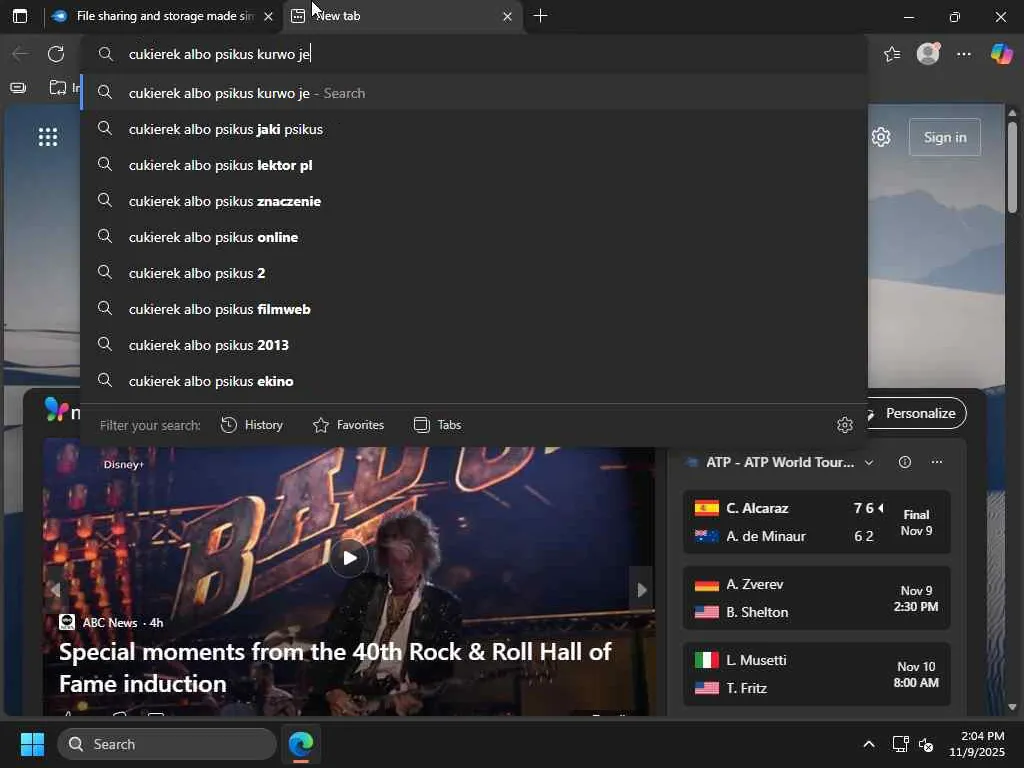Open the Zverev vs Shelton match
The height and width of the screenshot is (768, 1024).
point(816,598)
